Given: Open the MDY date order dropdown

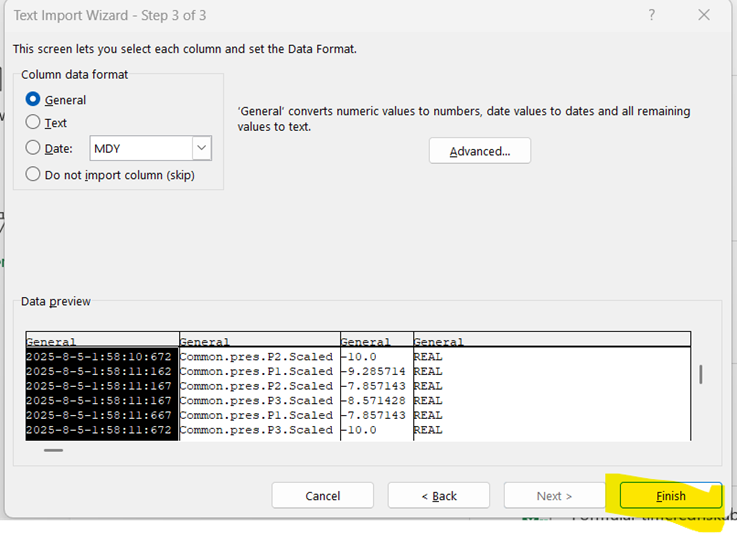Looking at the screenshot, I should (202, 148).
